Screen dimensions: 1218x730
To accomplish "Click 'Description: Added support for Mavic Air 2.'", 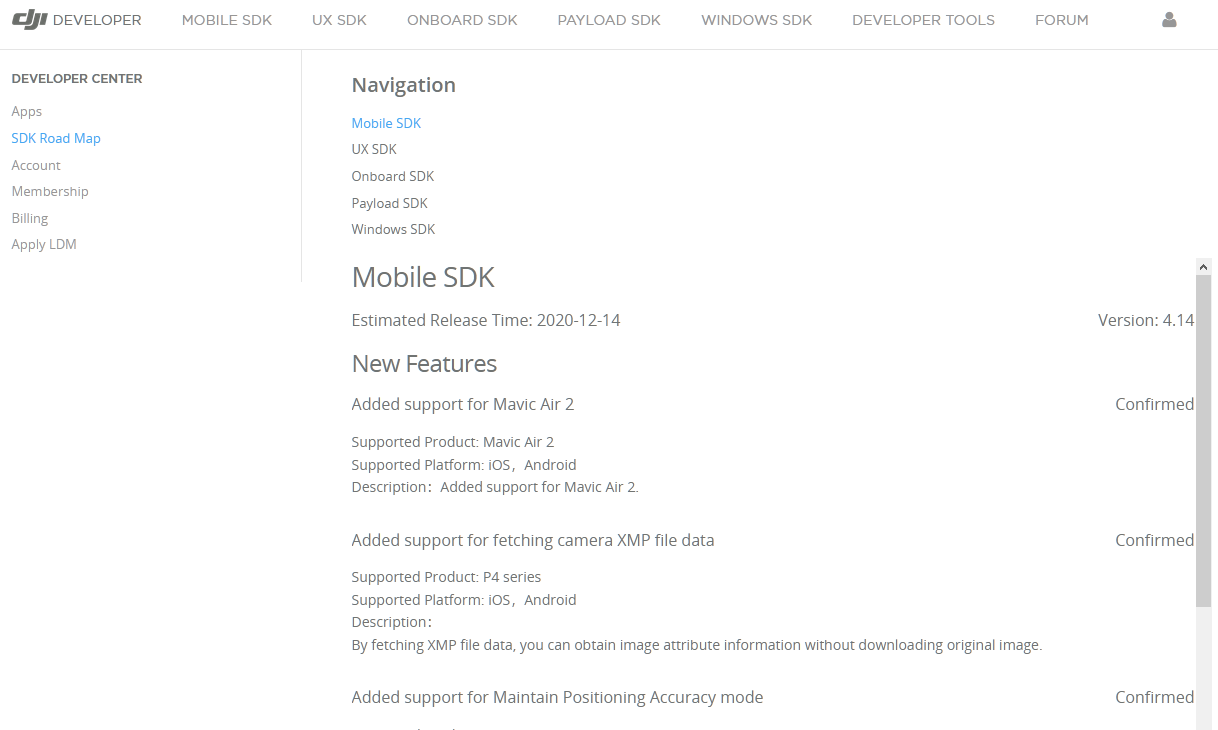I will pyautogui.click(x=495, y=487).
